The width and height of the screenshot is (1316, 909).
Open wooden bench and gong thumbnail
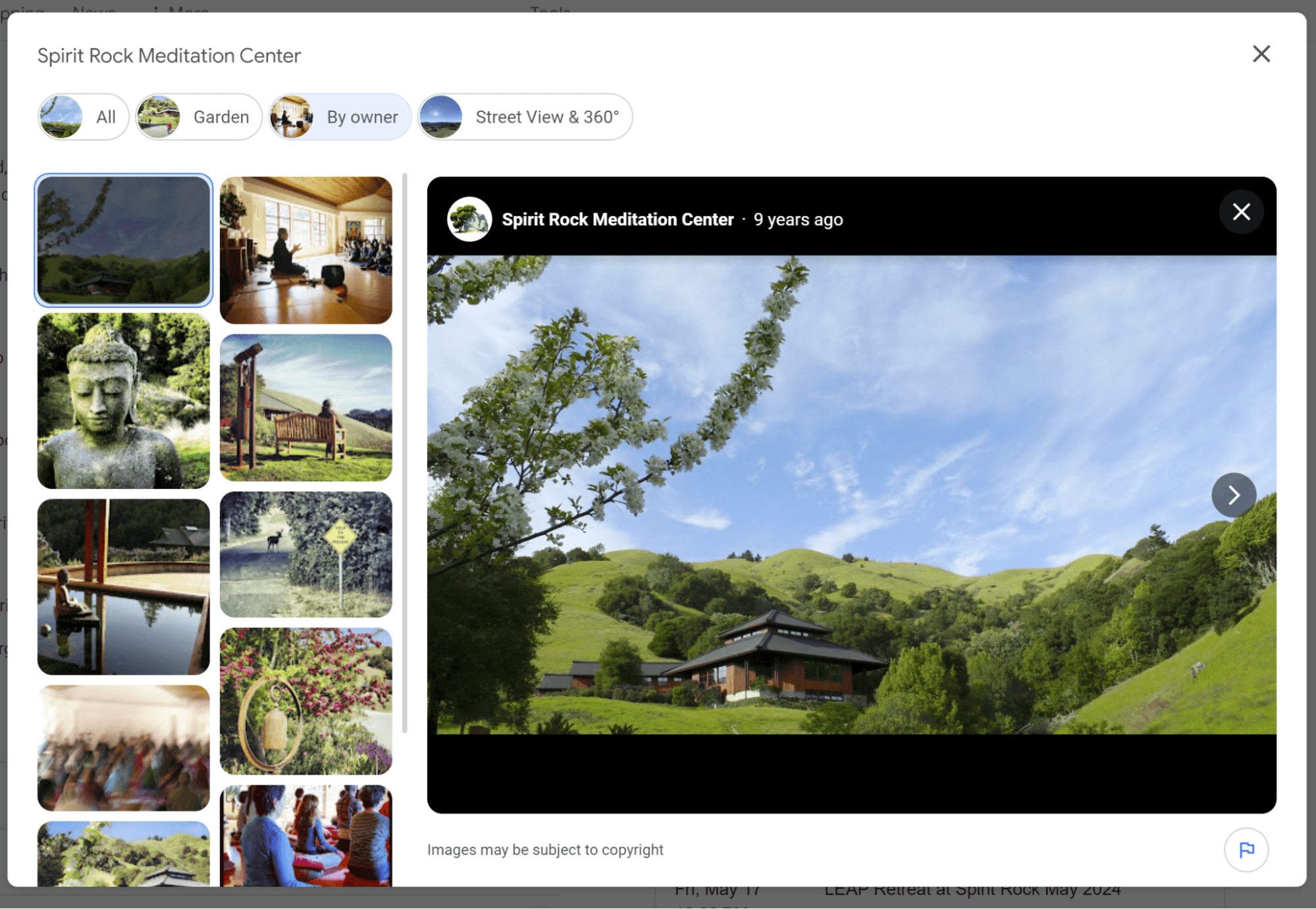click(305, 407)
